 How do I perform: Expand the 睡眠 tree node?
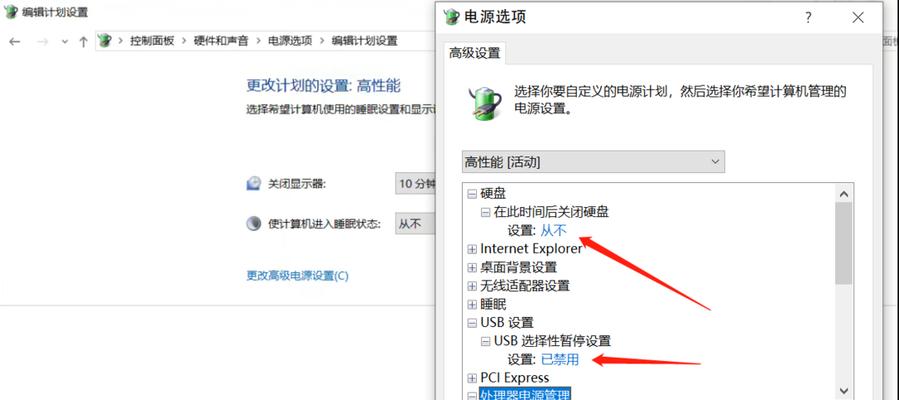472,304
